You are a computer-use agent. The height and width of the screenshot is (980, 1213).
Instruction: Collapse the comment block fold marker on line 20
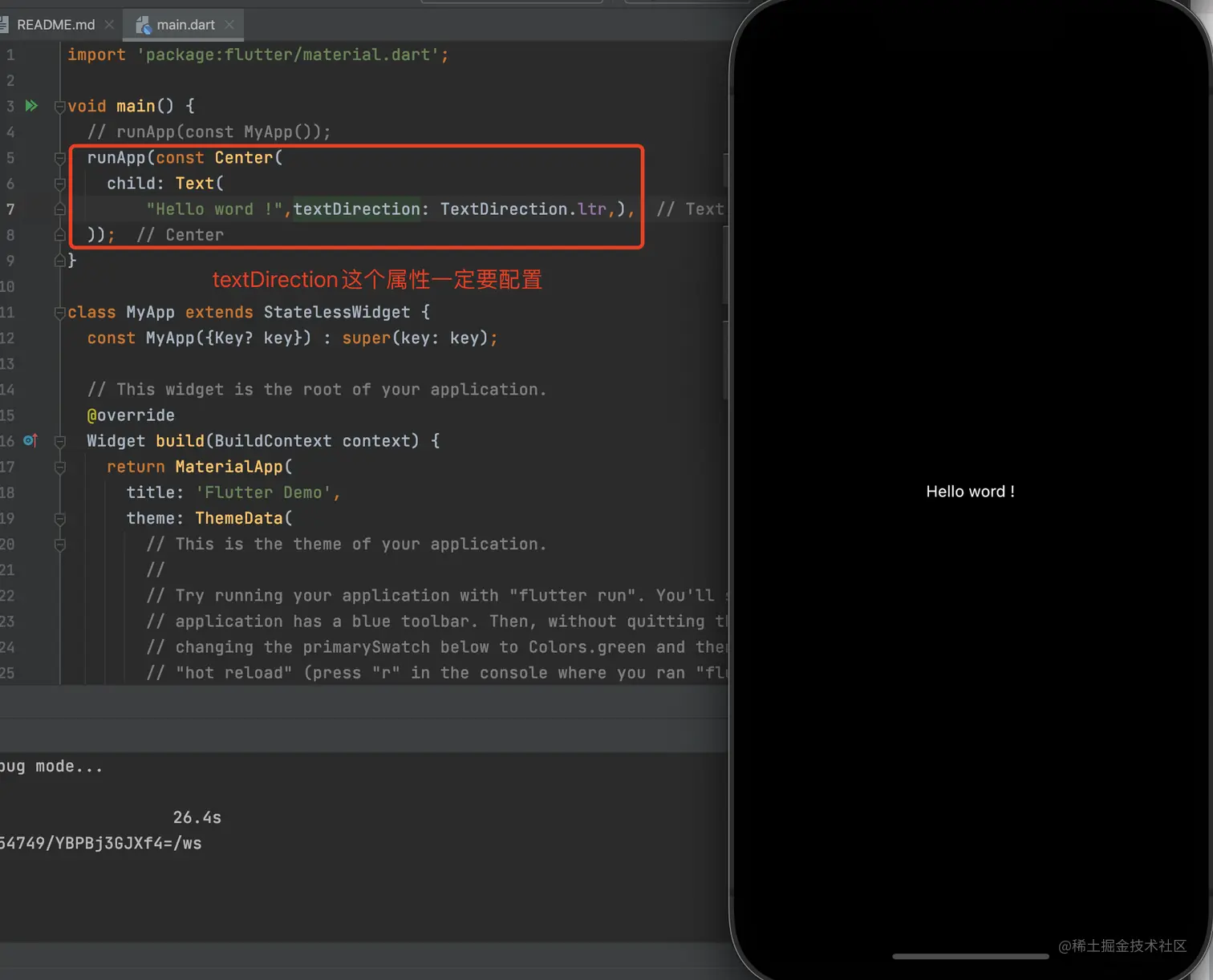point(59,545)
